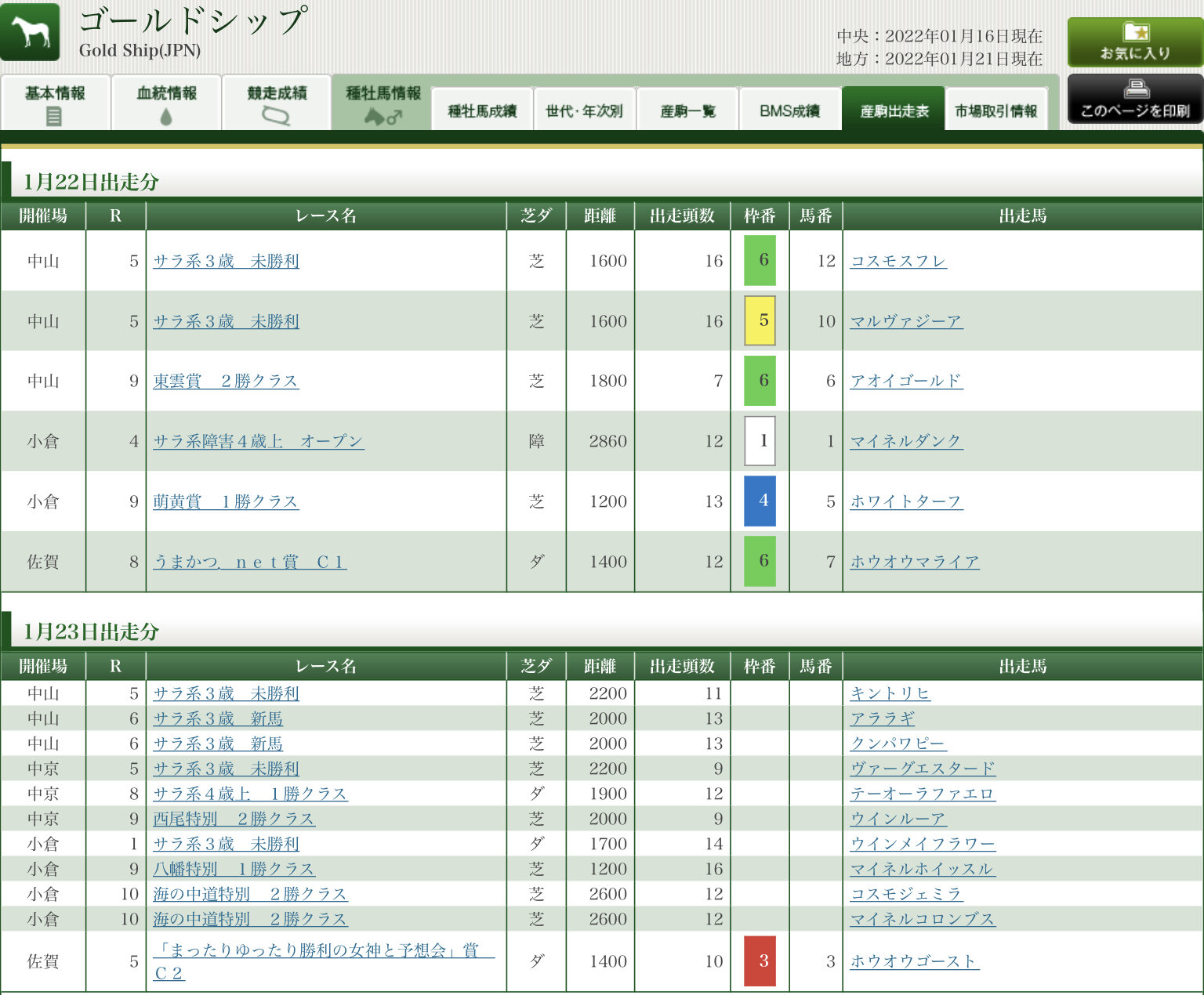Open race link 東雲賞 2勝クラス
1204x995 pixels.
click(x=226, y=381)
